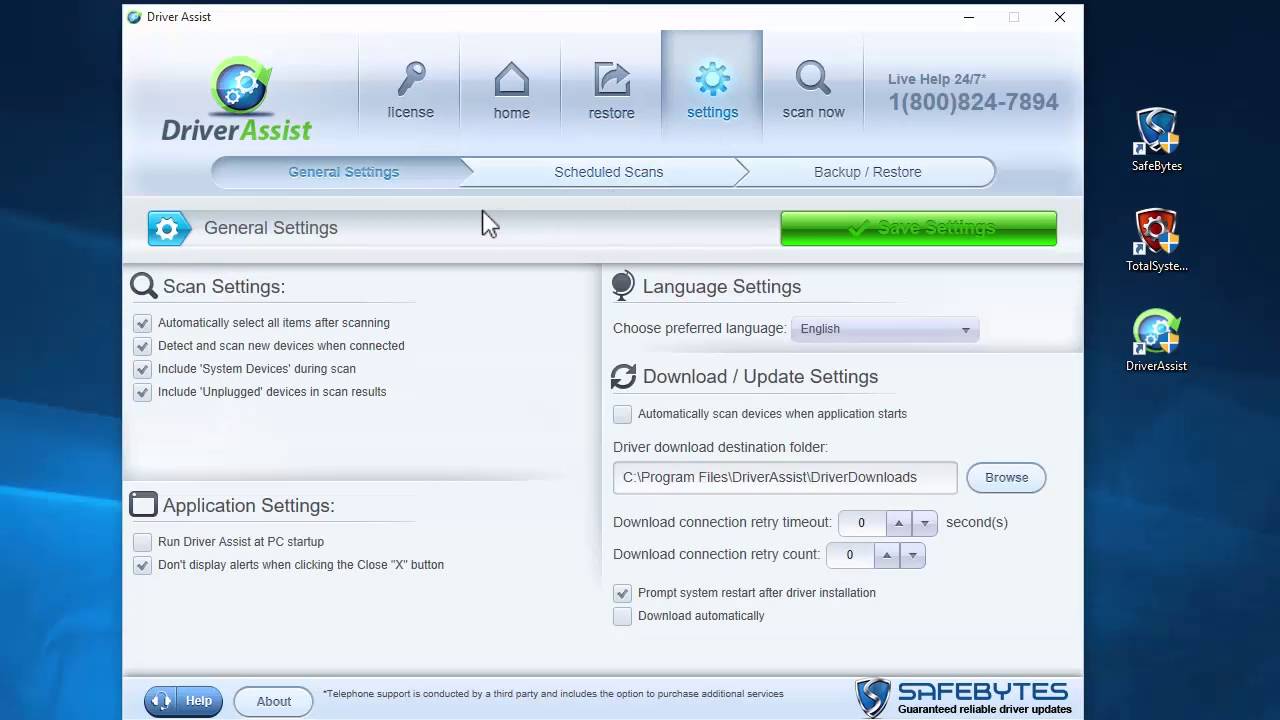Click Driver Assist title bar icon
This screenshot has height=720, width=1280.
[x=135, y=17]
